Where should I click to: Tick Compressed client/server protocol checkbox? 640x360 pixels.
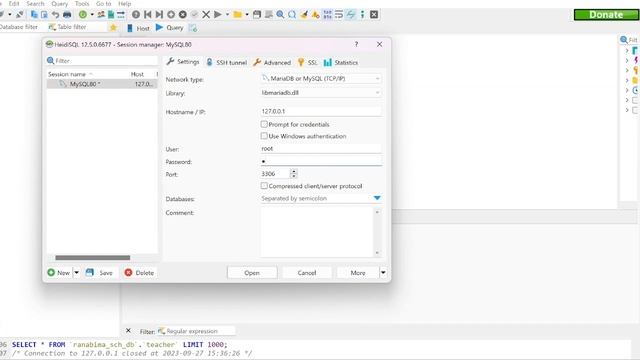[x=264, y=186]
